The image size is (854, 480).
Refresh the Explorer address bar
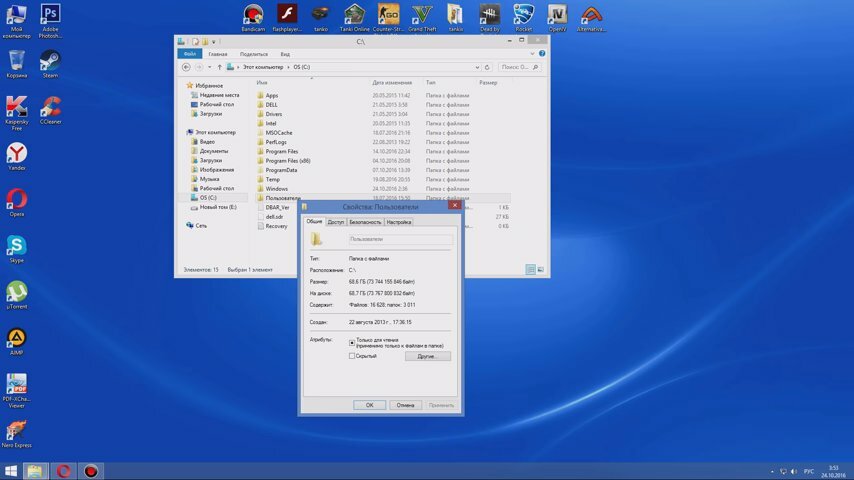pyautogui.click(x=487, y=67)
